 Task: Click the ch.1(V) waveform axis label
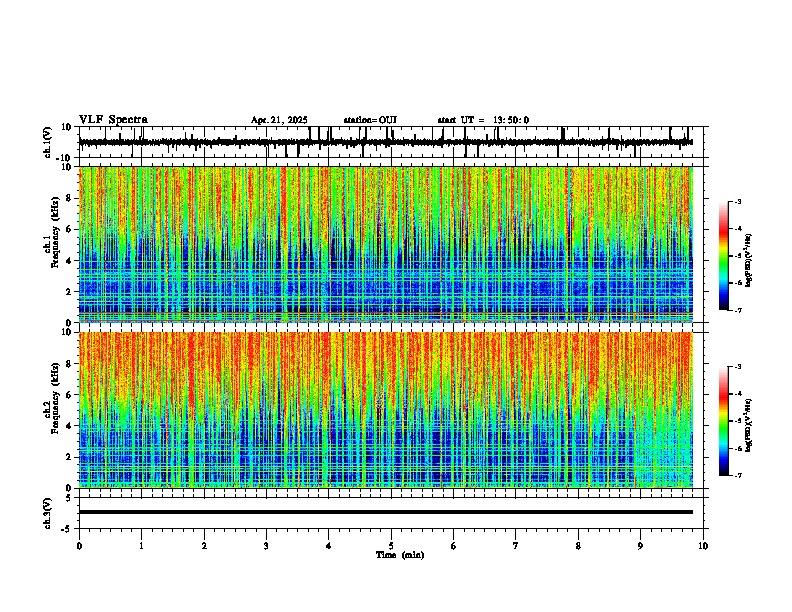(x=48, y=142)
